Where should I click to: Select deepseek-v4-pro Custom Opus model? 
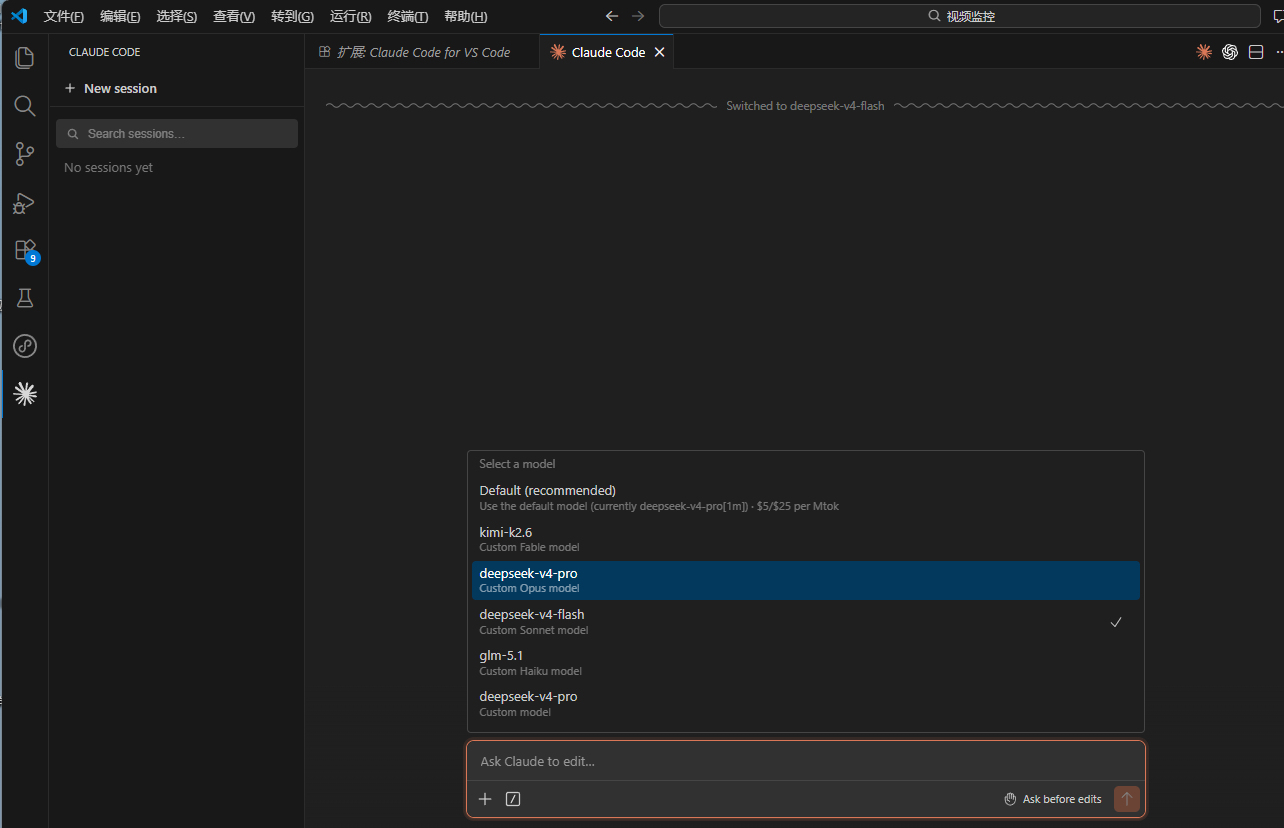806,580
